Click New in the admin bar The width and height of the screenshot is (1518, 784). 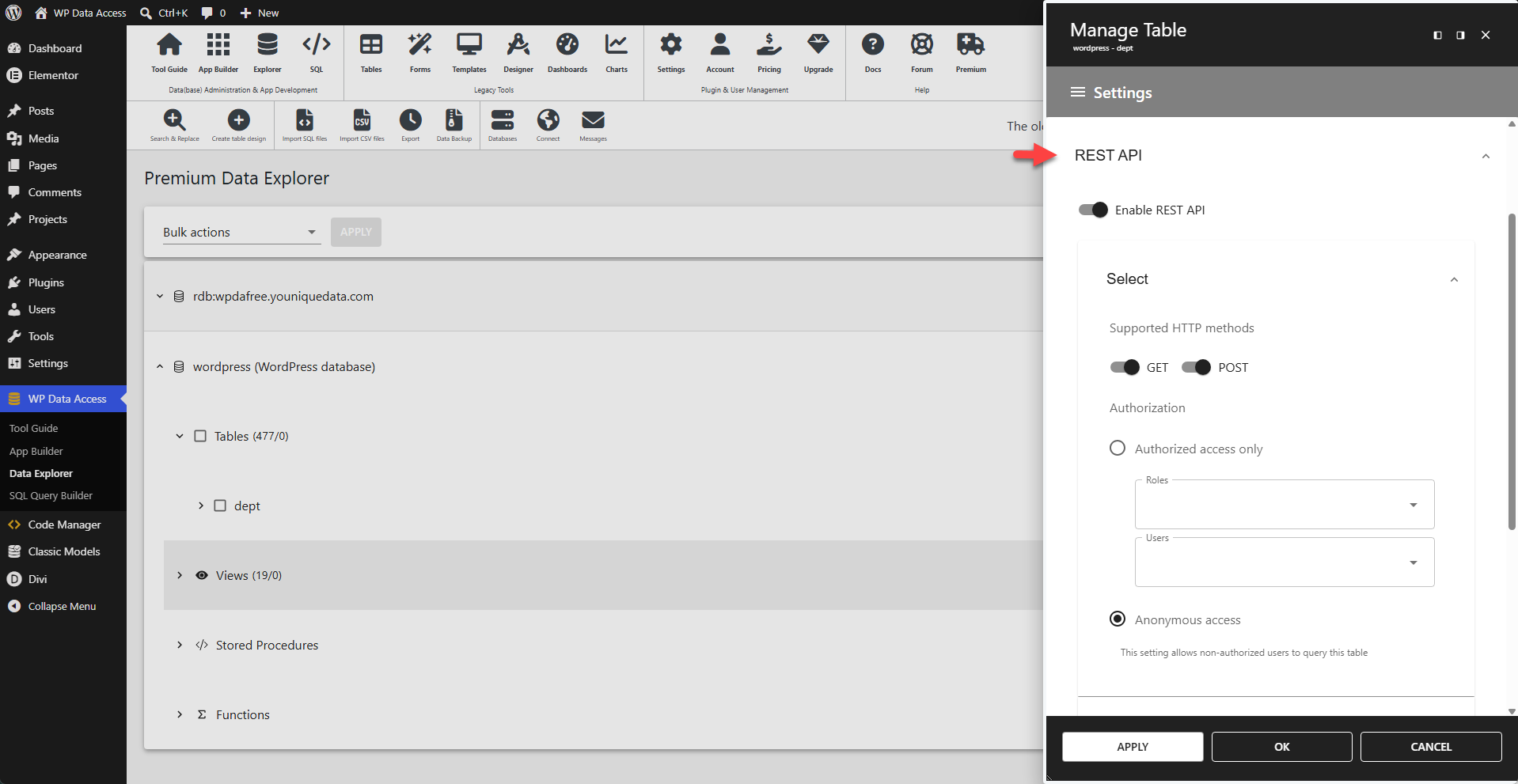tap(260, 13)
